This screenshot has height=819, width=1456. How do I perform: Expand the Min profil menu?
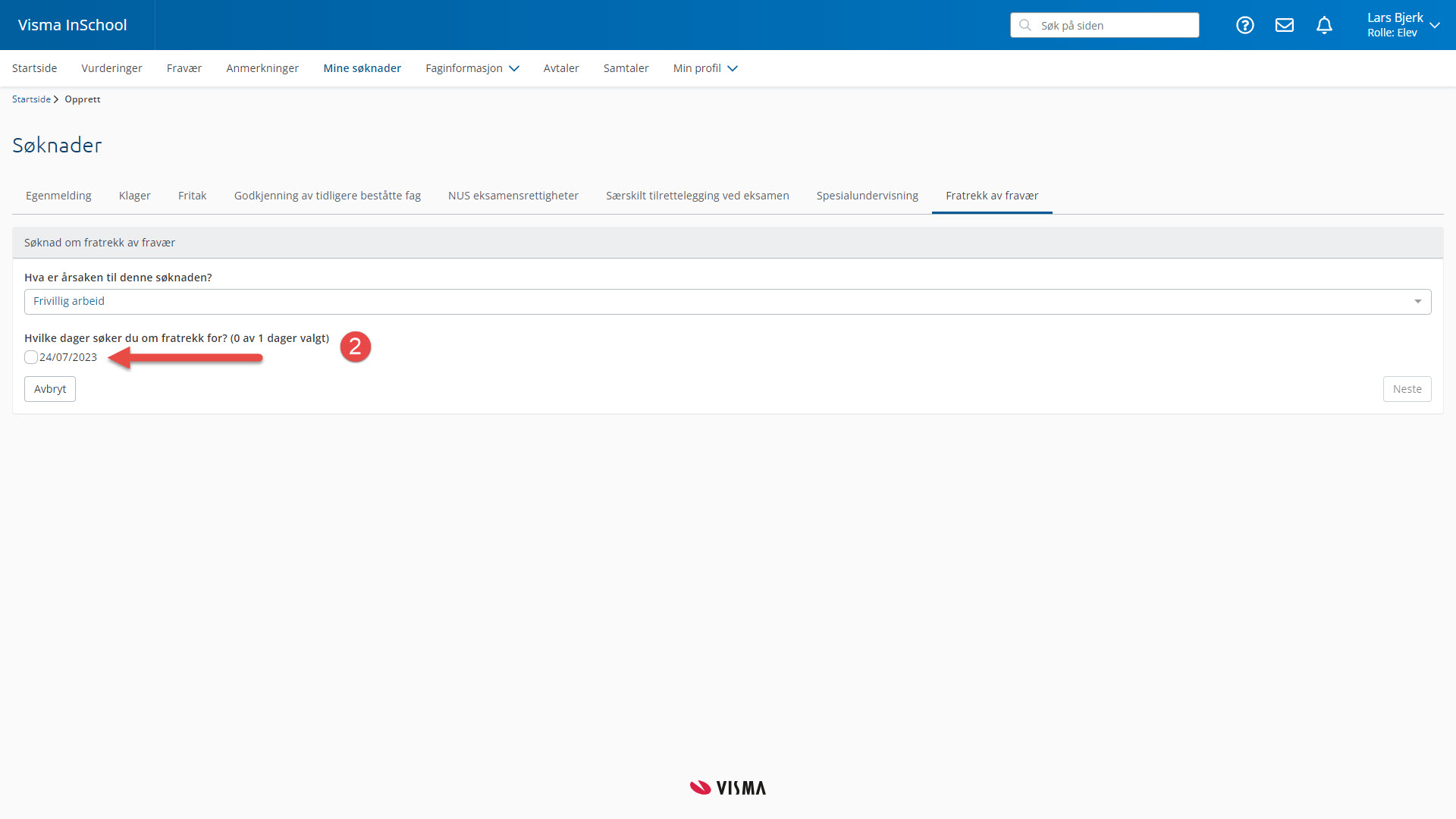pos(704,68)
